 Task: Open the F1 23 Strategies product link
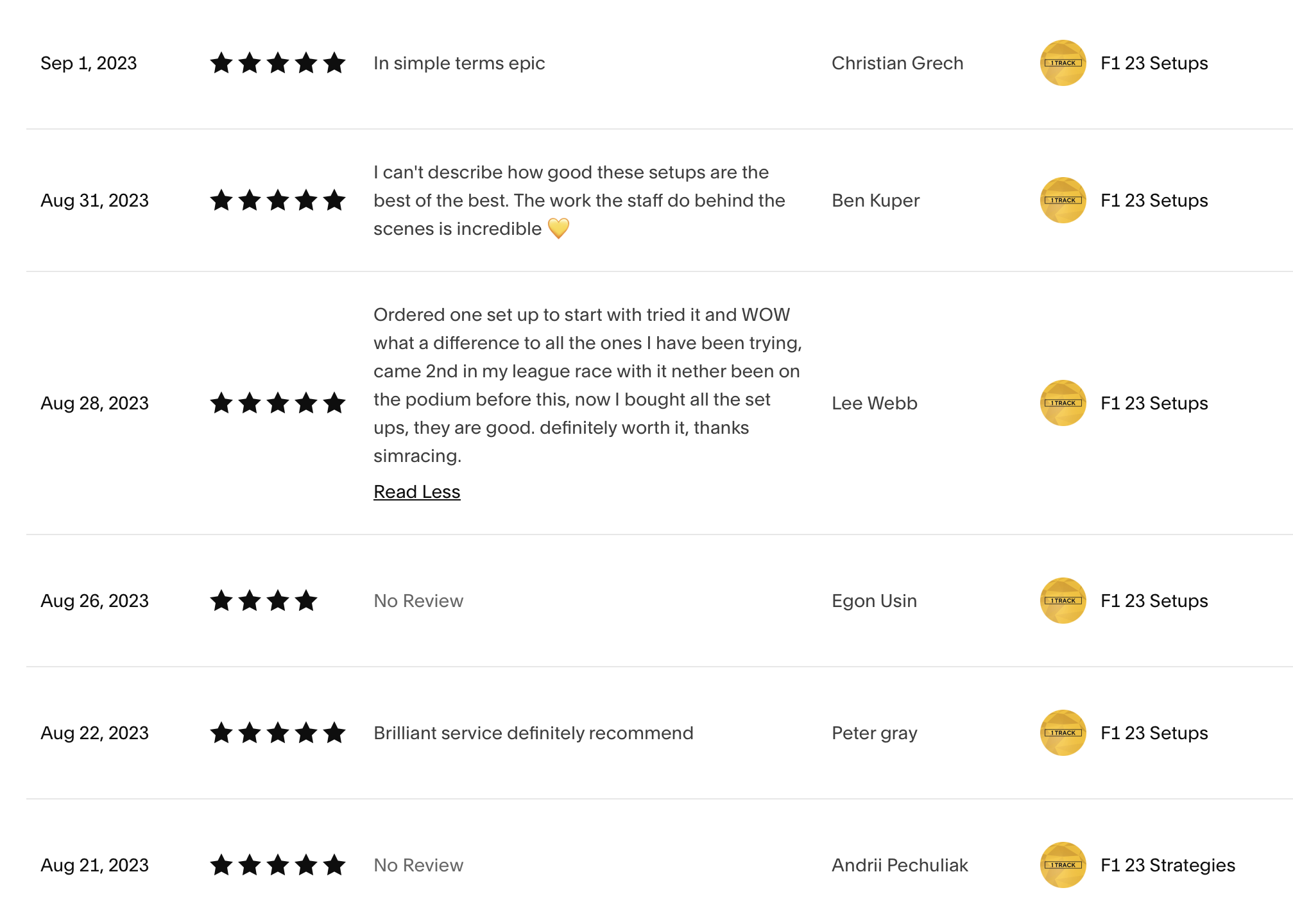pos(1168,865)
